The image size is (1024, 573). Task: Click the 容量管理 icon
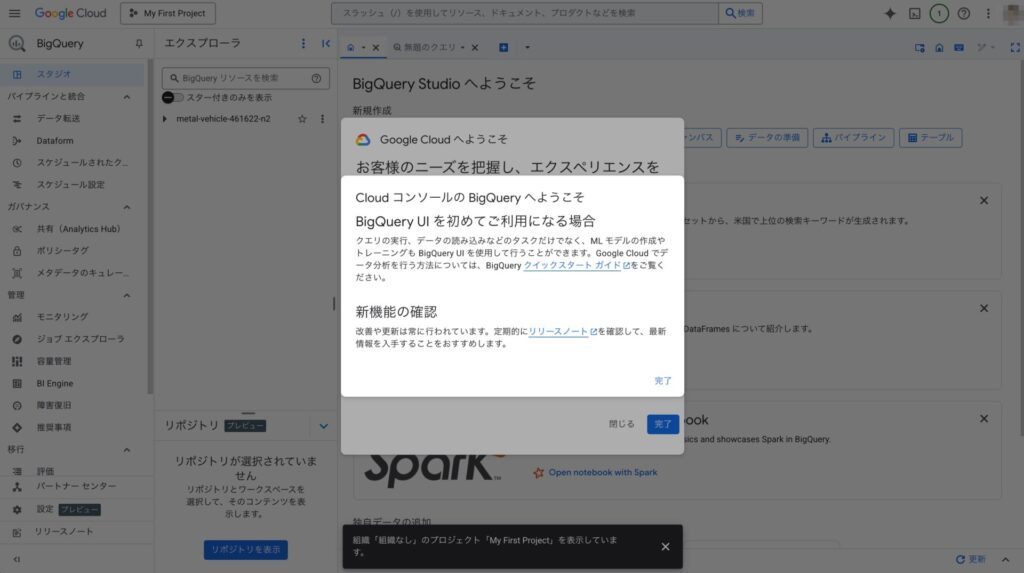pyautogui.click(x=17, y=361)
